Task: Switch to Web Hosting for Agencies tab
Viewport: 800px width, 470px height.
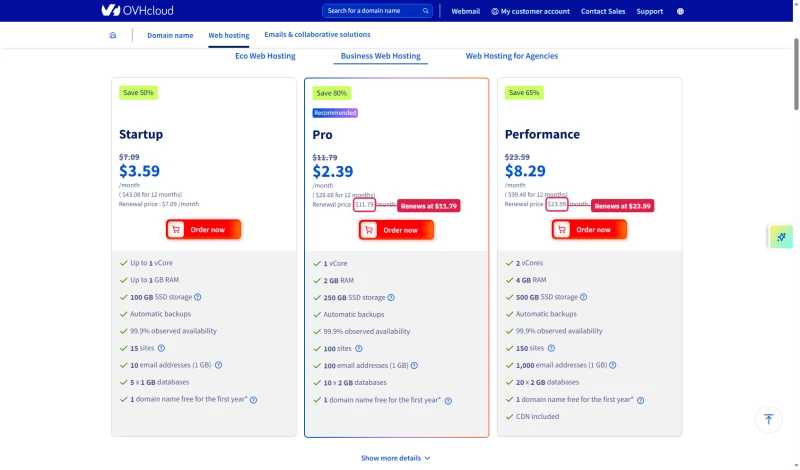Action: [512, 56]
